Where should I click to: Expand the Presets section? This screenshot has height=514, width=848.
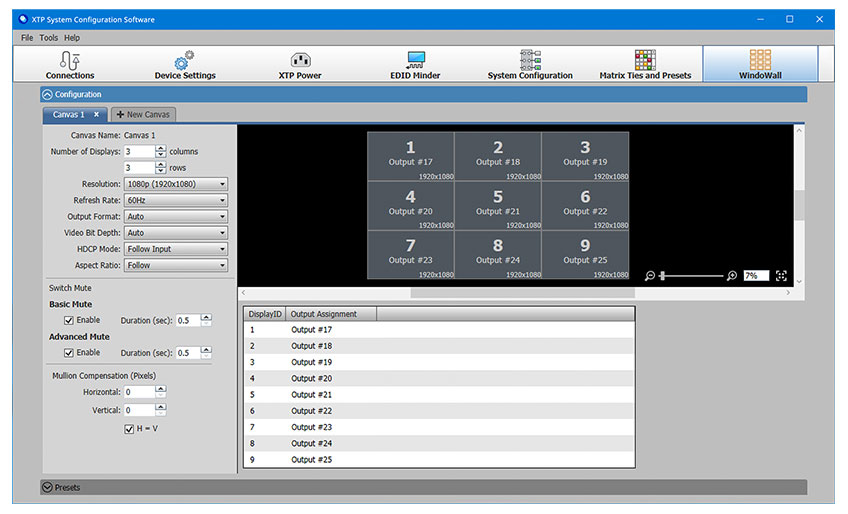[48, 487]
